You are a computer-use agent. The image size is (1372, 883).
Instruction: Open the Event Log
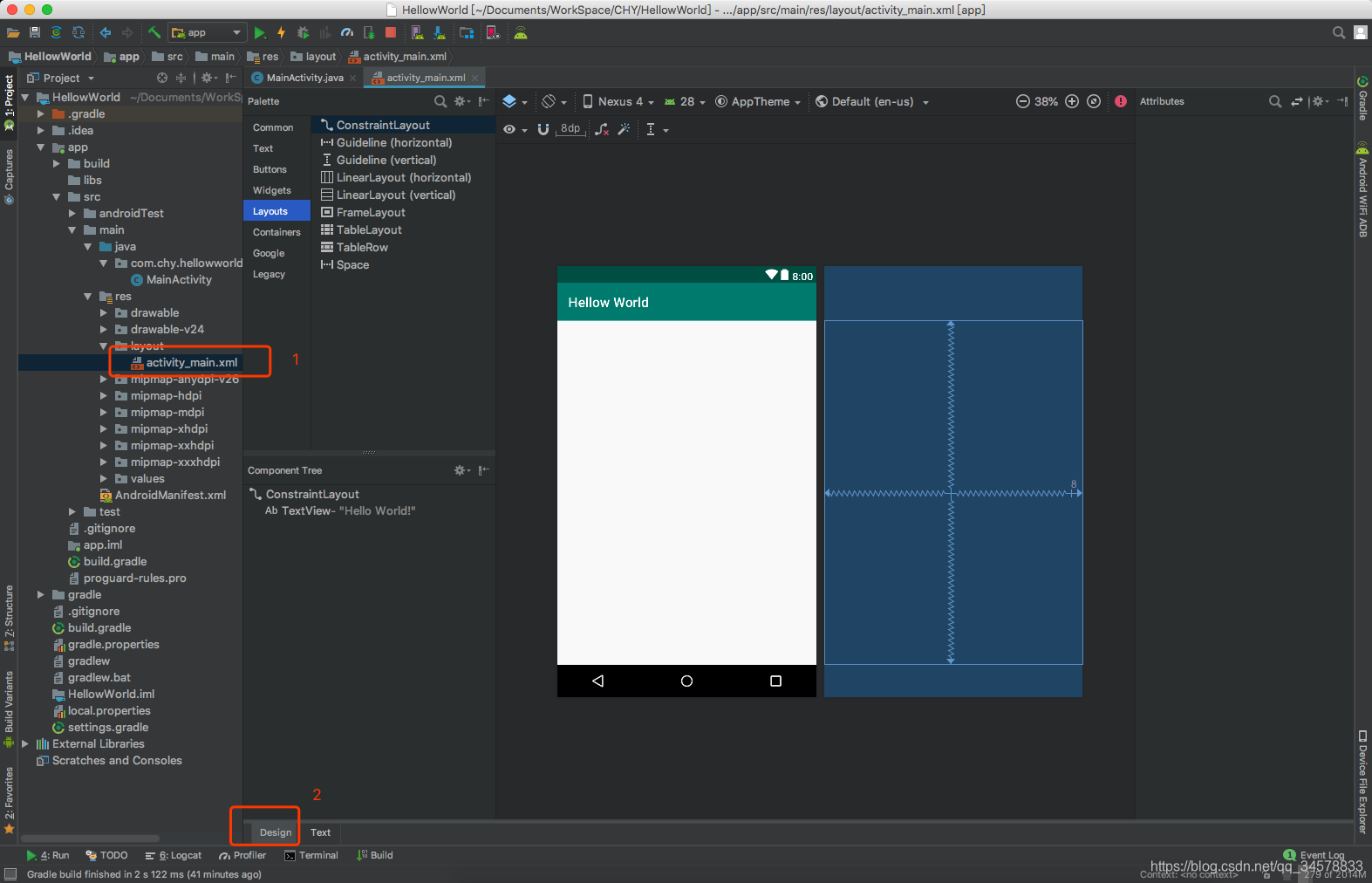coord(1314,855)
